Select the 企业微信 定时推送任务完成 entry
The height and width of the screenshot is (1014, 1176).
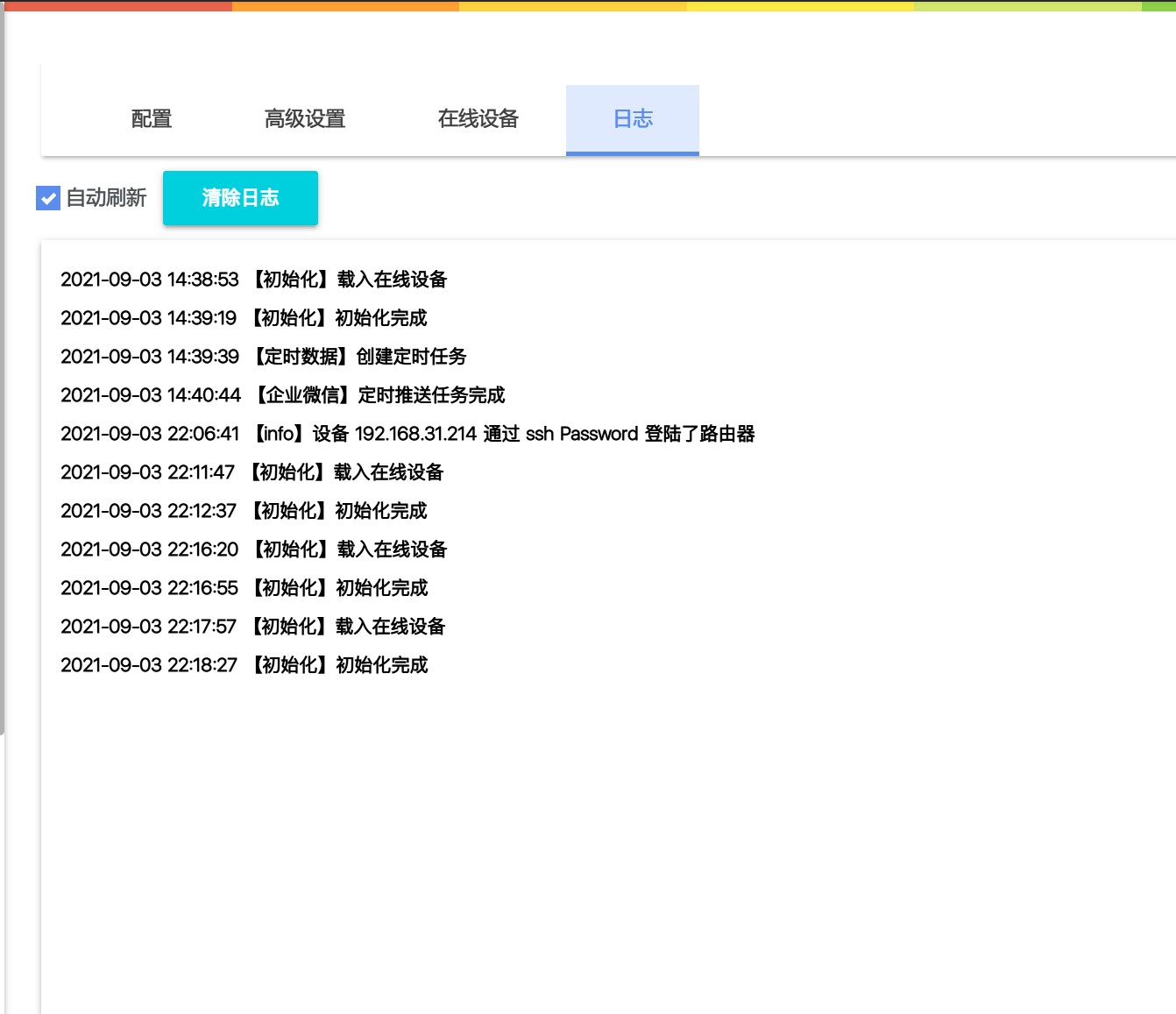tap(282, 395)
